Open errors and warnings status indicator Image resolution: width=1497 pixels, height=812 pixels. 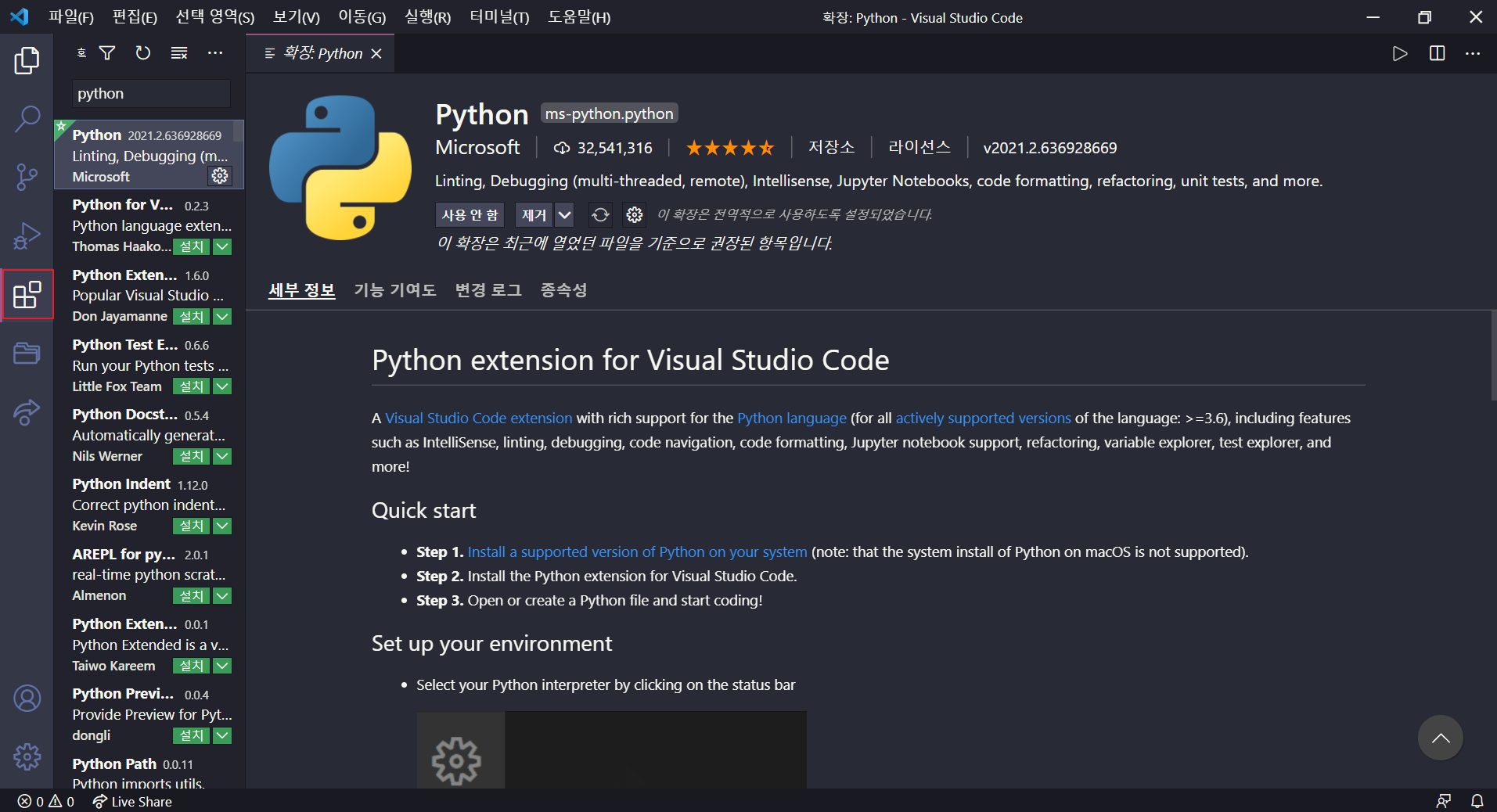click(x=45, y=802)
